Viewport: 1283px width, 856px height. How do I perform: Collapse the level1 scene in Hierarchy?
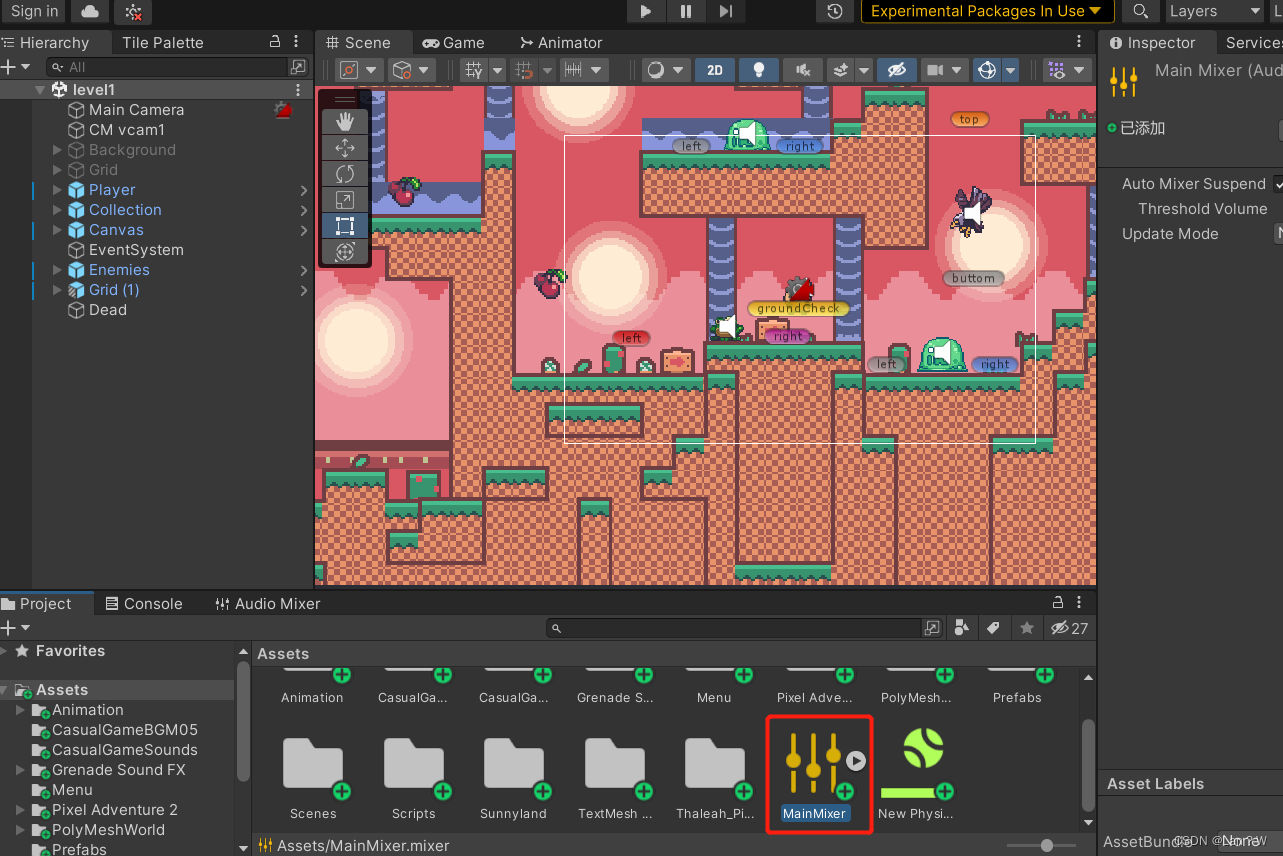(40, 90)
